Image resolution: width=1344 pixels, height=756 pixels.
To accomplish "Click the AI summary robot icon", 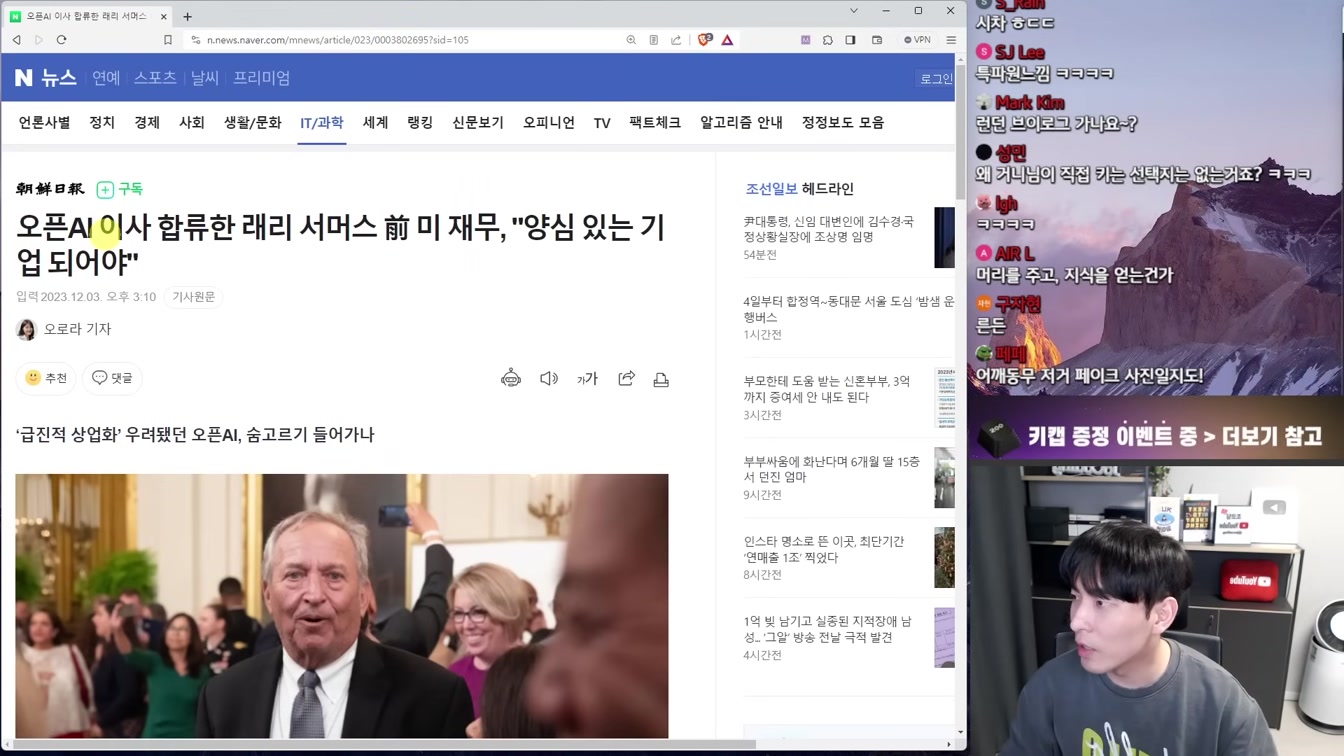I will click(511, 379).
